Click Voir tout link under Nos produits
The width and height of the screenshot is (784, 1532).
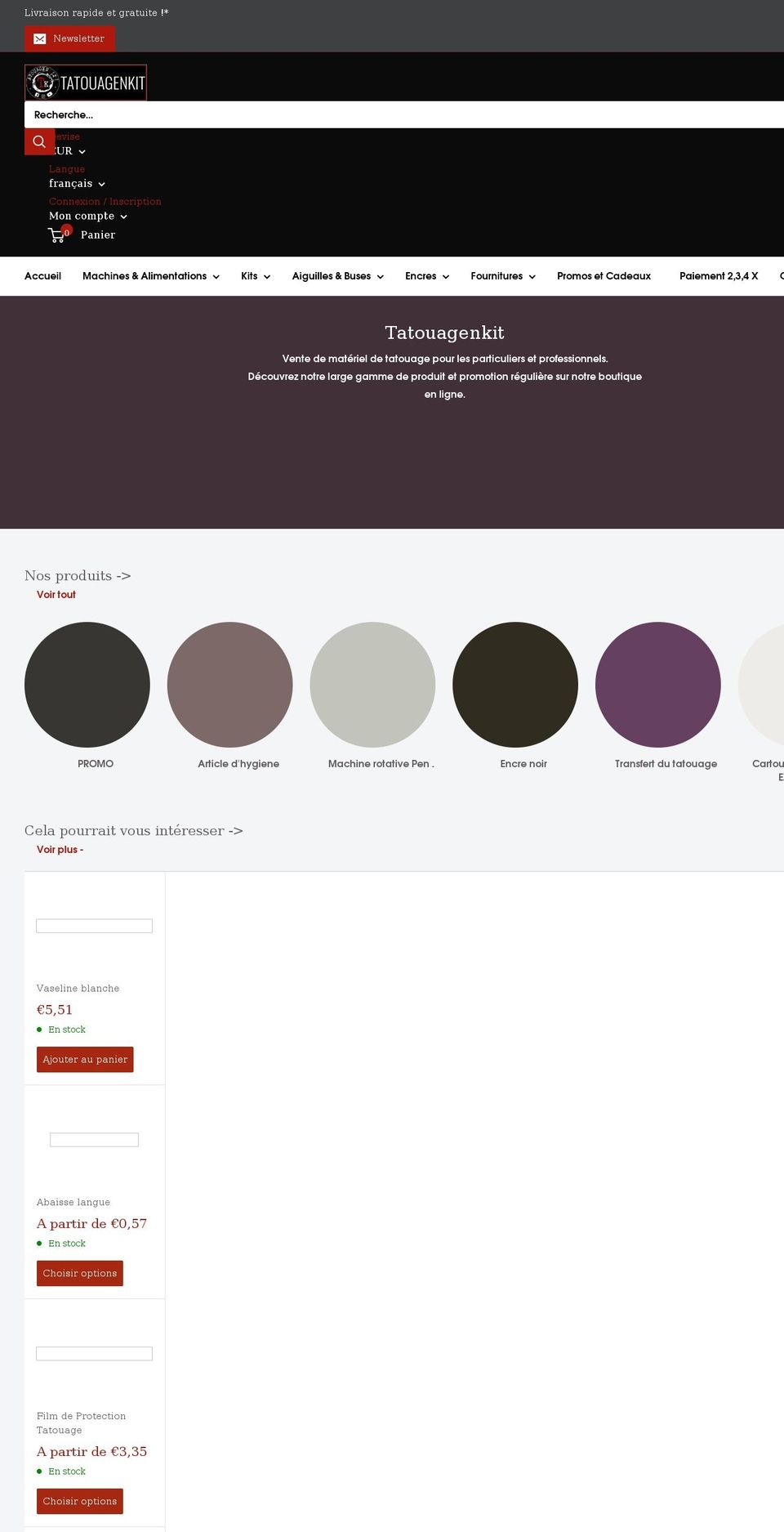click(56, 595)
